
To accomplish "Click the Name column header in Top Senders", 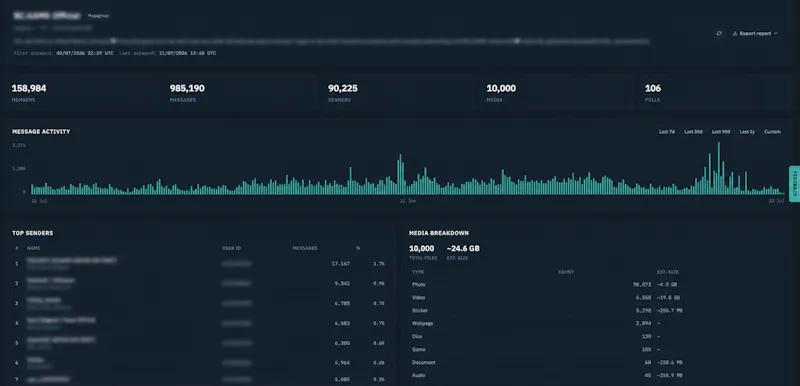I will tap(33, 248).
